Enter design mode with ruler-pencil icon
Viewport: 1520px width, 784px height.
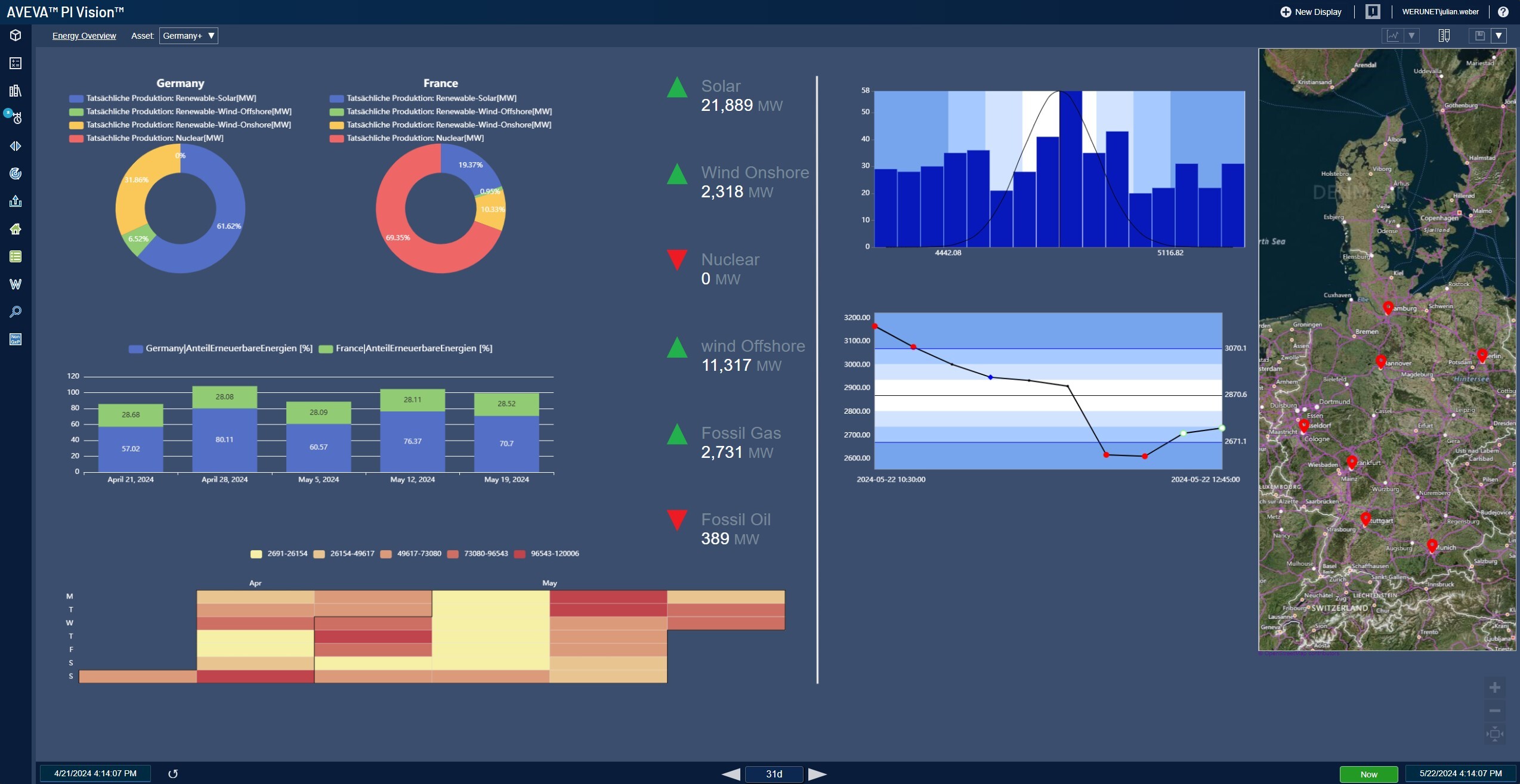point(1444,36)
